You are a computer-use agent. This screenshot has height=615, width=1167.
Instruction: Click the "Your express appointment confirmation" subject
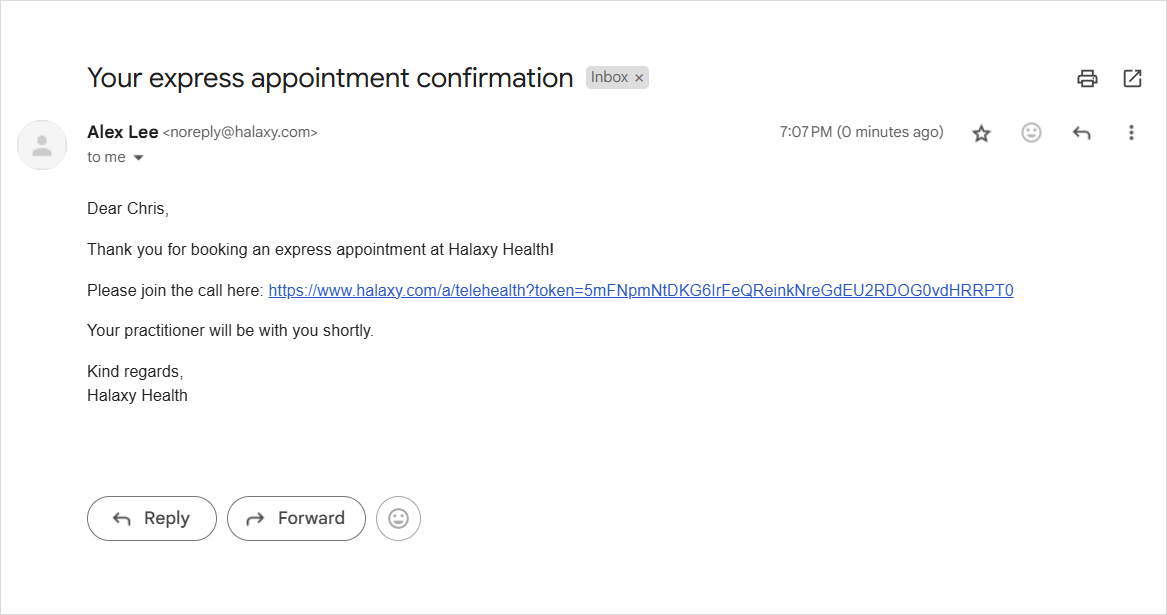[x=330, y=78]
